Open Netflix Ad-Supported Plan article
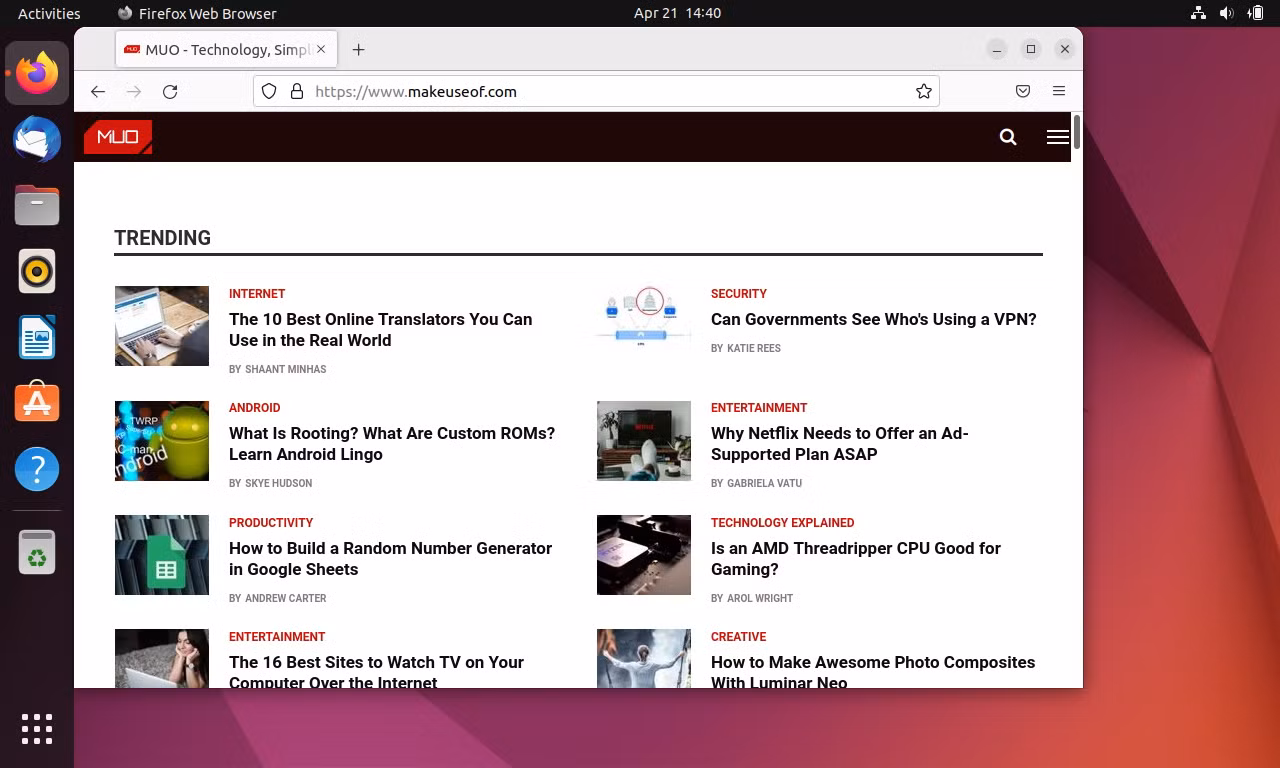The image size is (1280, 768). point(840,444)
